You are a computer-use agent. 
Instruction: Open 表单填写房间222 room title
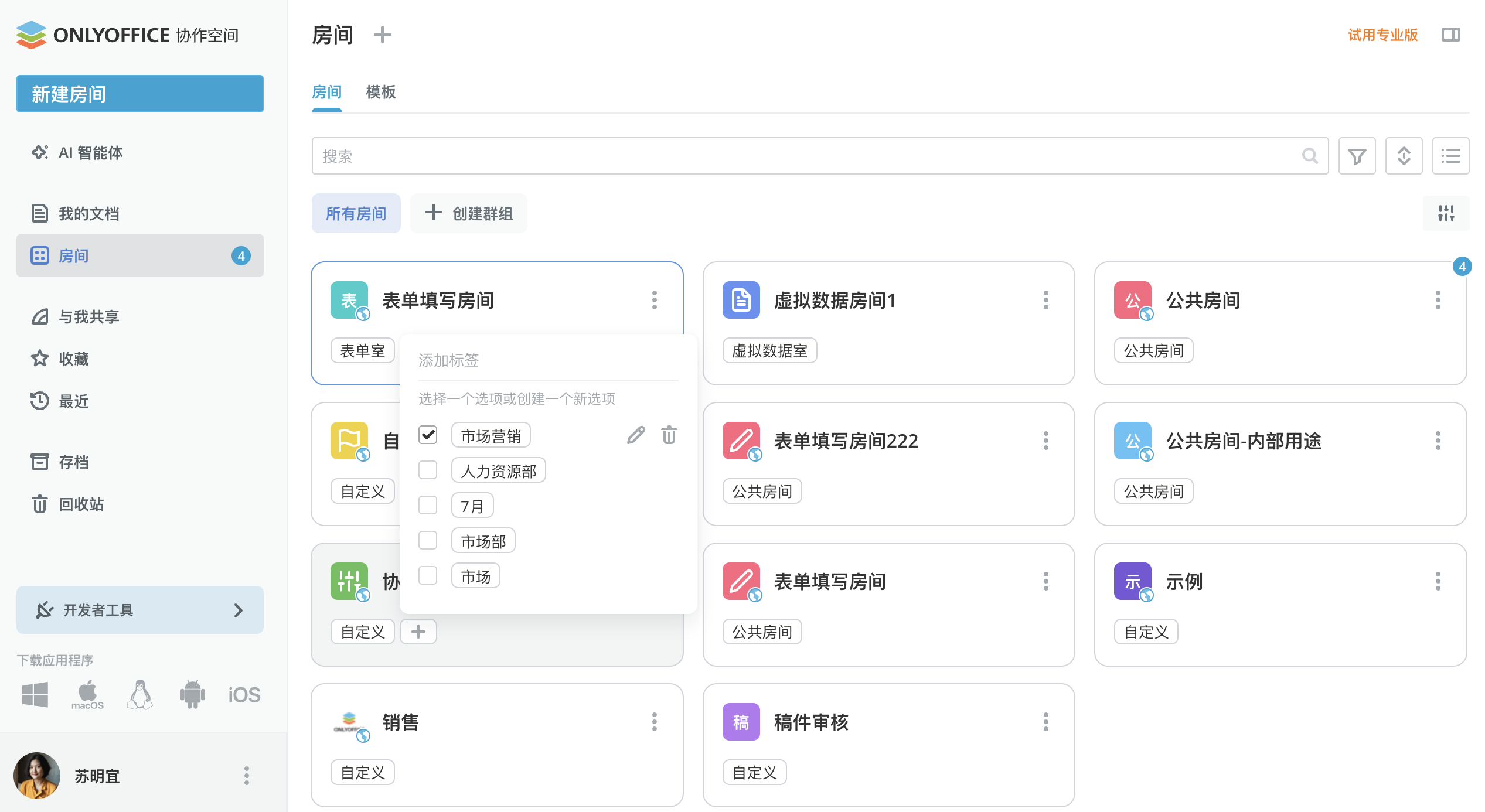click(846, 441)
